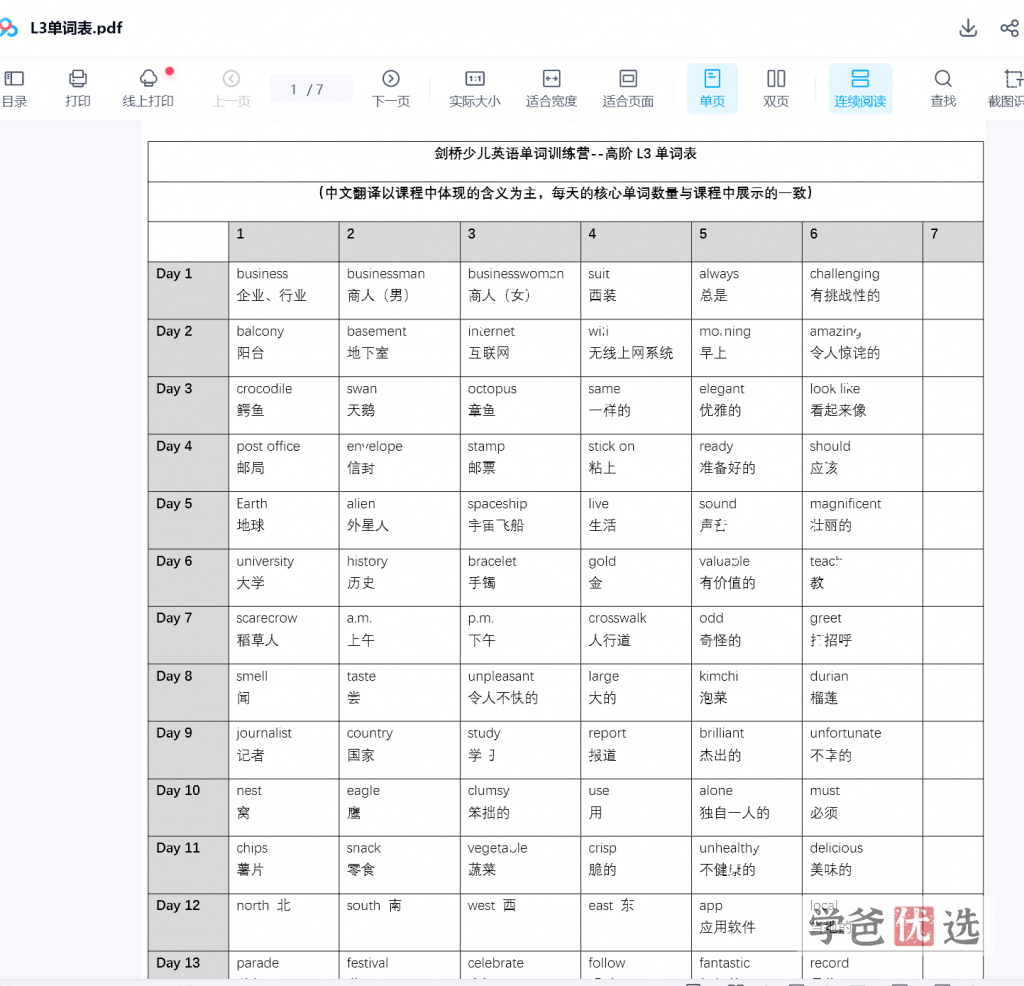The image size is (1024, 986).
Task: Click the word 'stamp' cell
Action: click(520, 462)
